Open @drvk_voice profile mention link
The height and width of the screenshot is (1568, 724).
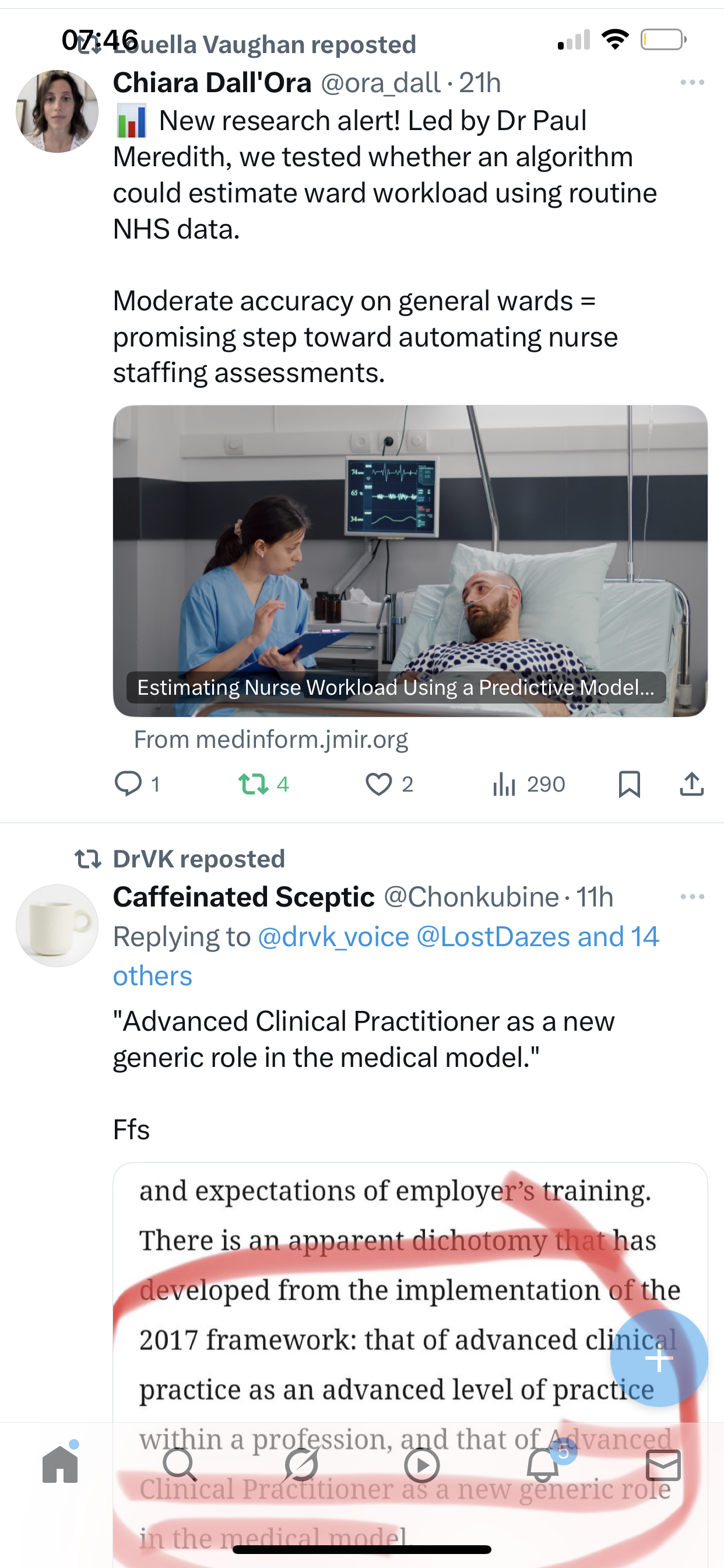333,937
